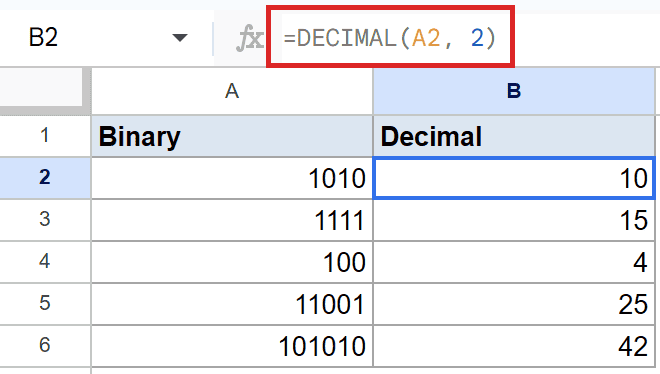
Task: Select row 5 header
Action: click(x=45, y=304)
